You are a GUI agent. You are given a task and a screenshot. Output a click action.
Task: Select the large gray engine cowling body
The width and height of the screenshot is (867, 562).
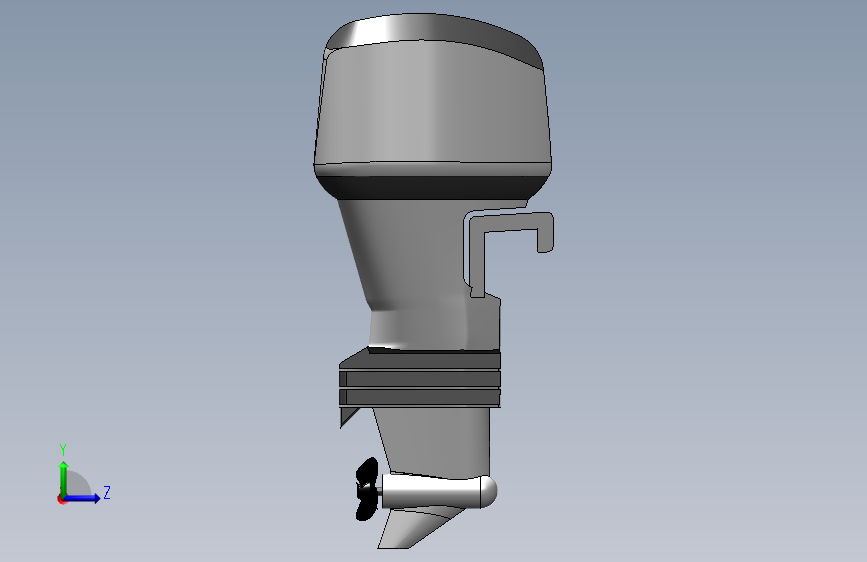(432, 106)
